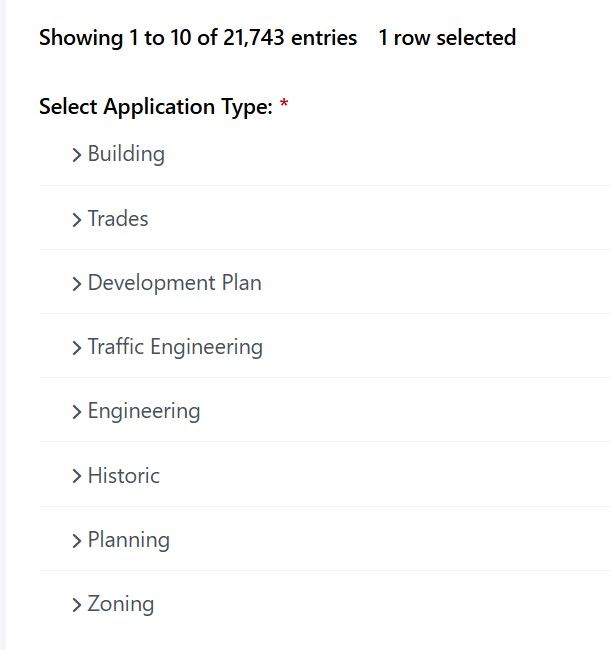Click the 'Showing 1 to 10' entries text
This screenshot has width=611, height=650.
pos(198,38)
